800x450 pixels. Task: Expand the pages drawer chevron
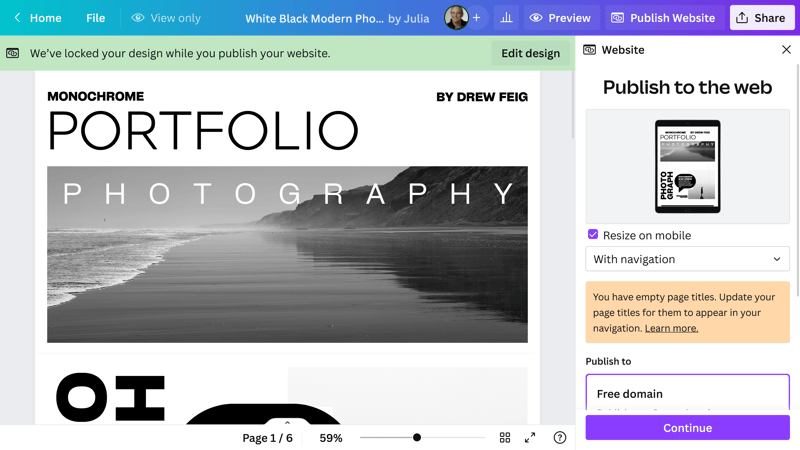pos(287,422)
